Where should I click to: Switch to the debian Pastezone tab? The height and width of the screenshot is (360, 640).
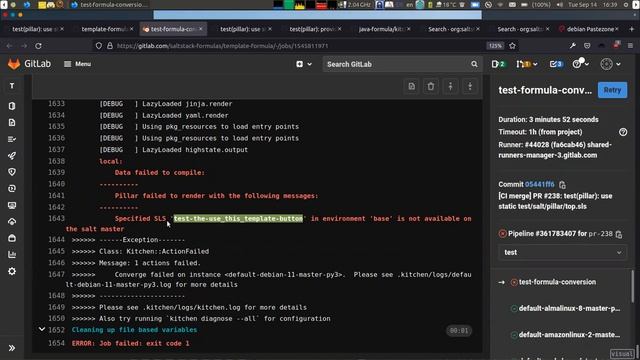(590, 29)
